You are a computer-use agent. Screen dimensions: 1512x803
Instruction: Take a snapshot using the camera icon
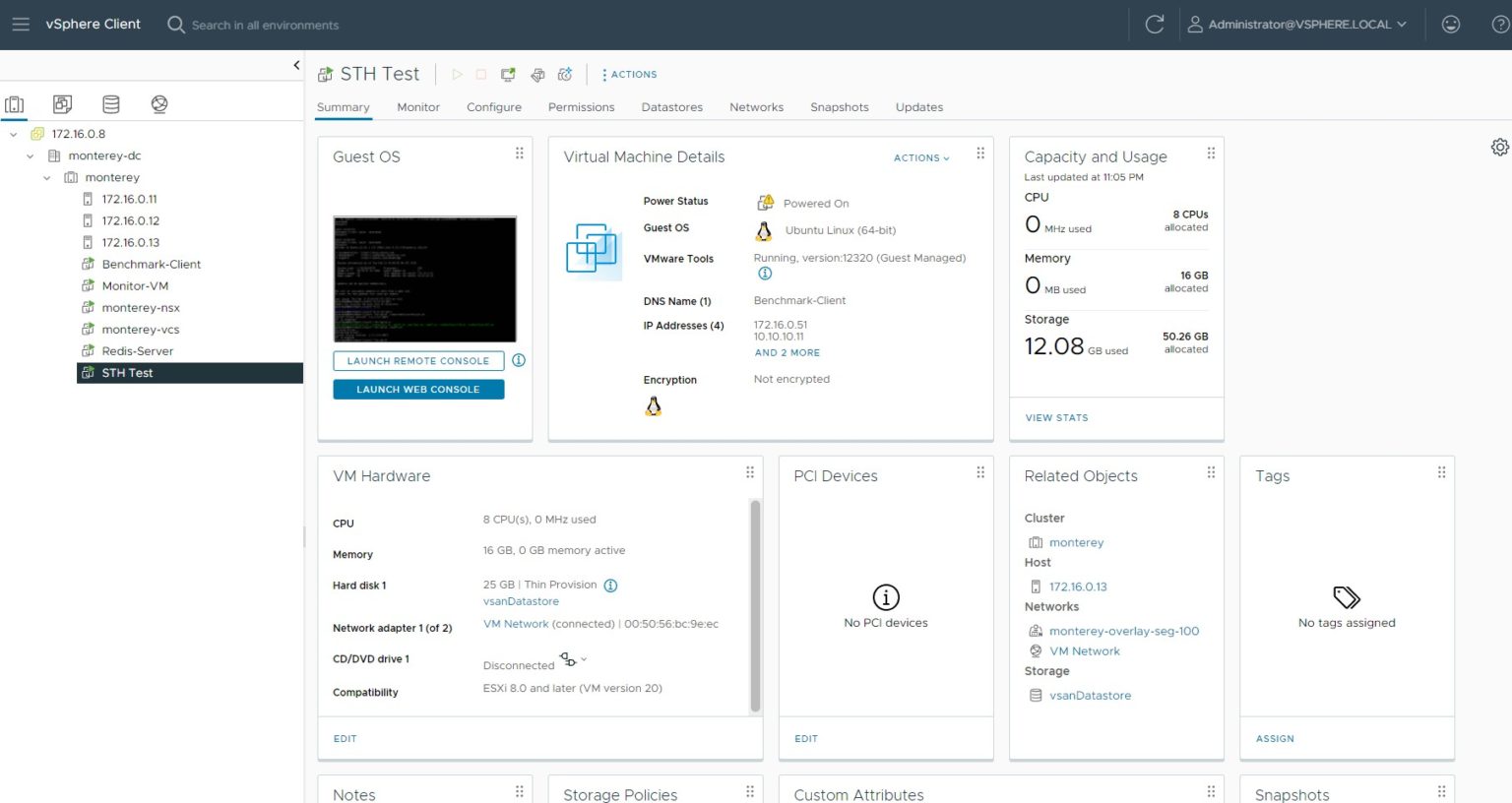[564, 74]
